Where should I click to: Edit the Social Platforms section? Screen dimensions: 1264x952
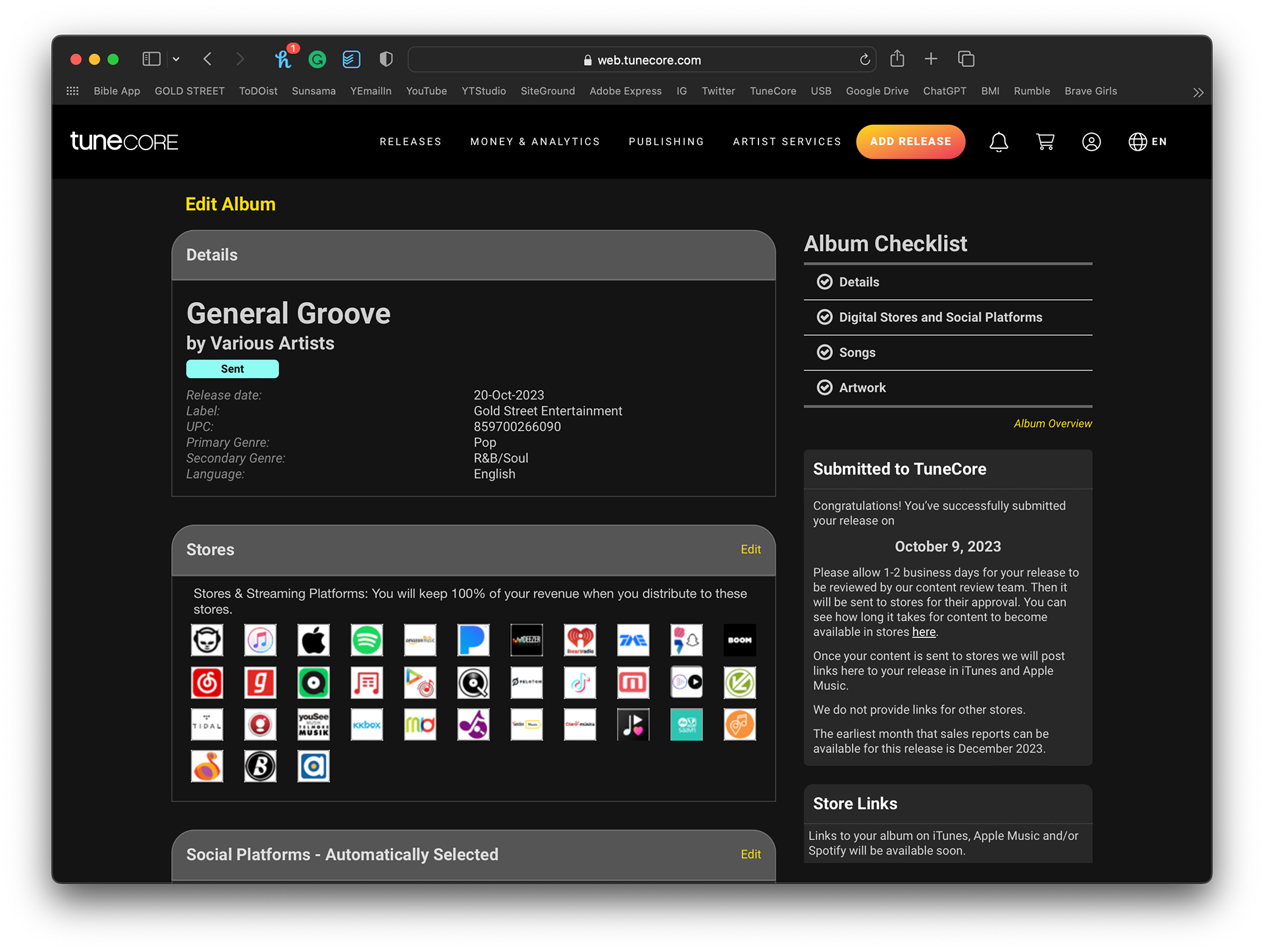point(750,854)
